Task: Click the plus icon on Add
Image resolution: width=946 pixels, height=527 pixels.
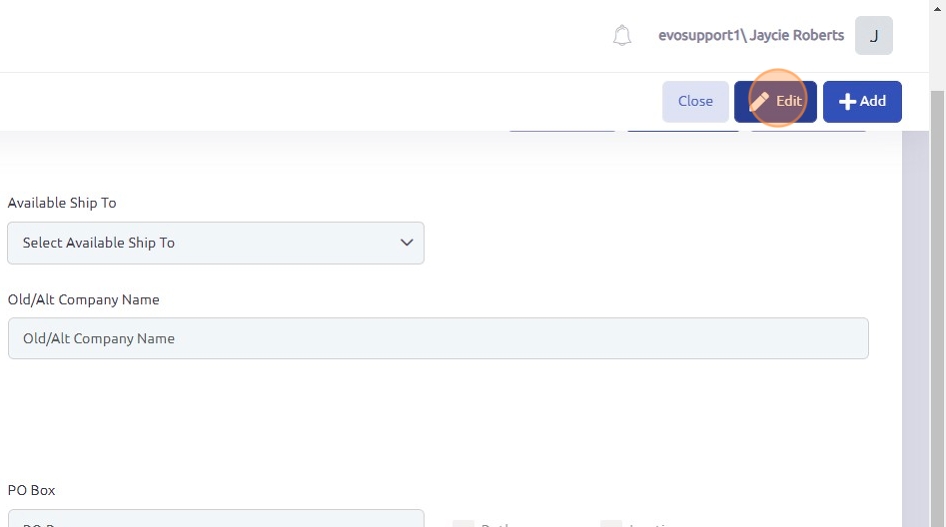Action: pyautogui.click(x=847, y=101)
